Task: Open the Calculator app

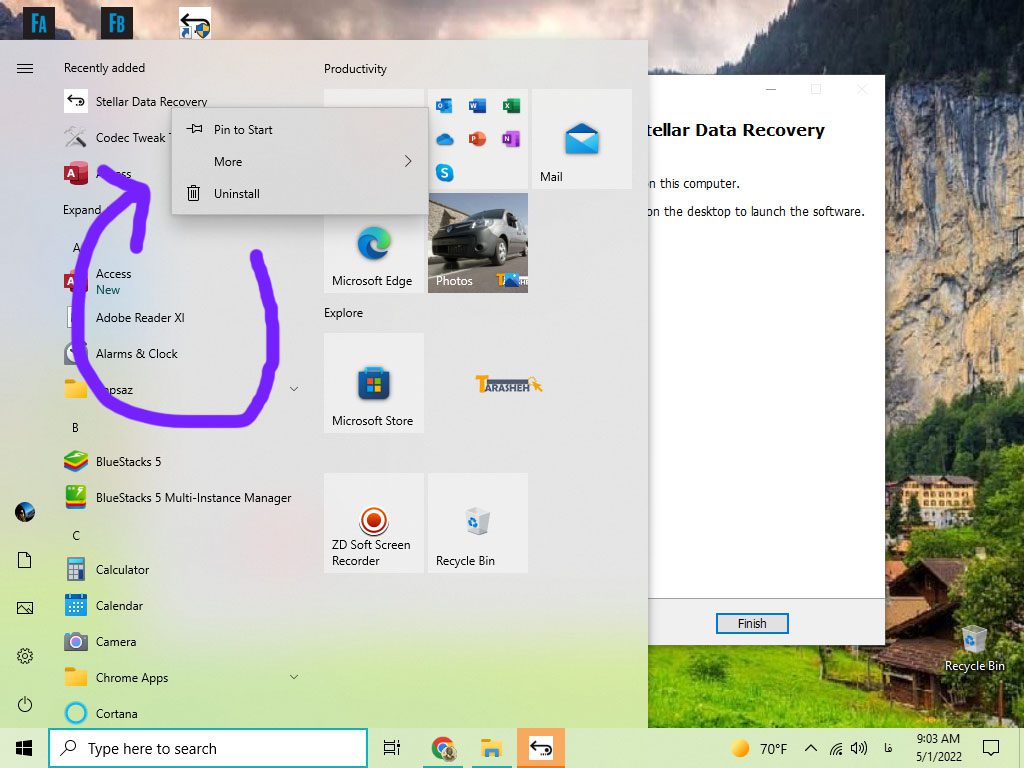Action: tap(107, 569)
